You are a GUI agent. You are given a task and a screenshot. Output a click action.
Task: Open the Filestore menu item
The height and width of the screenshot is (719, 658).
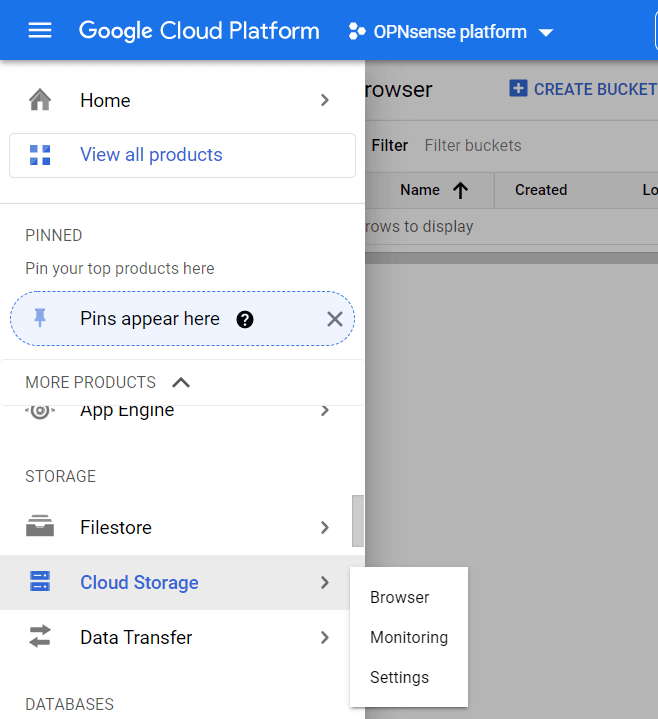click(182, 527)
